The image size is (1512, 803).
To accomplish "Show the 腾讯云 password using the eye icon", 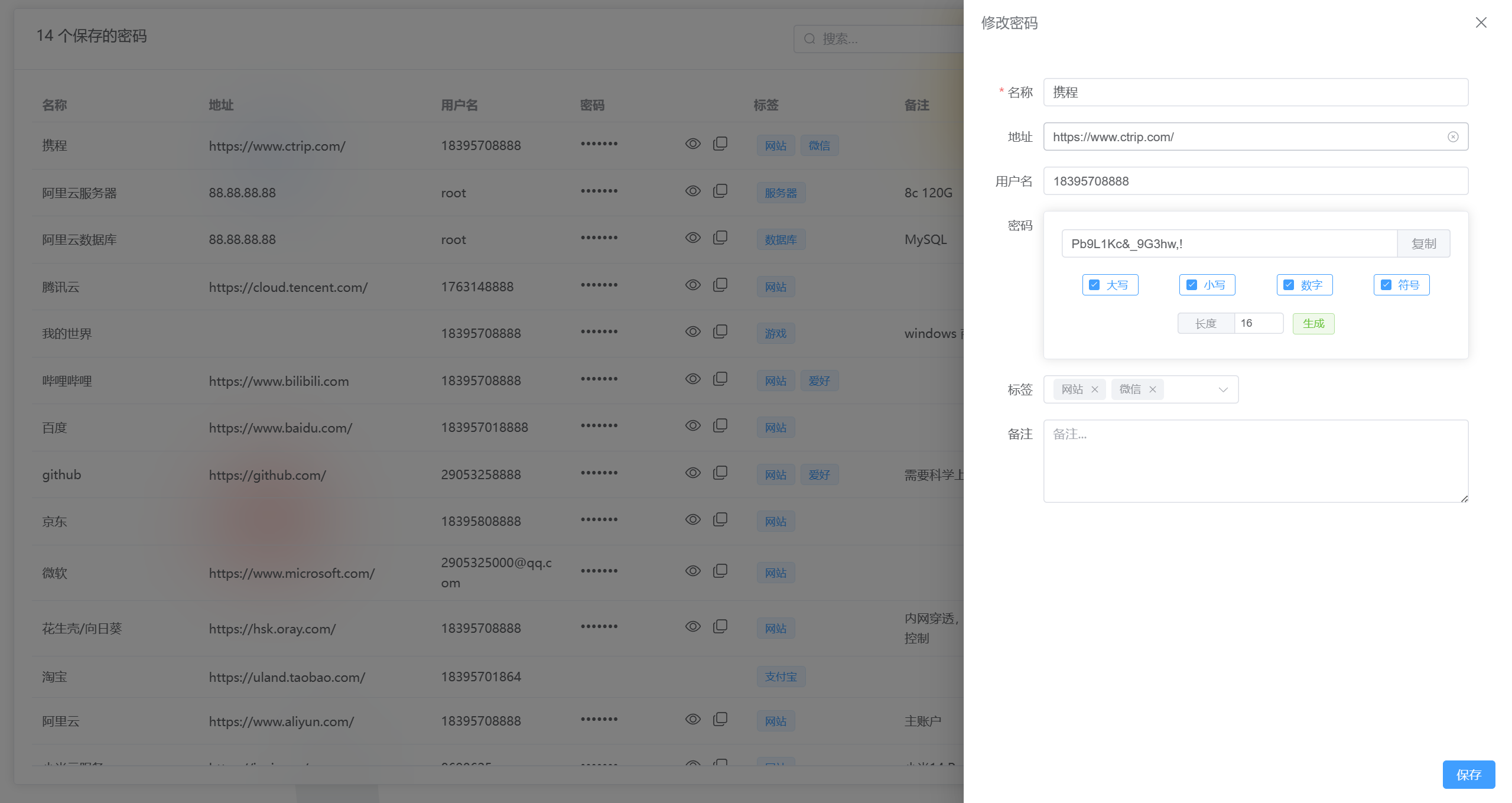I will pyautogui.click(x=692, y=285).
